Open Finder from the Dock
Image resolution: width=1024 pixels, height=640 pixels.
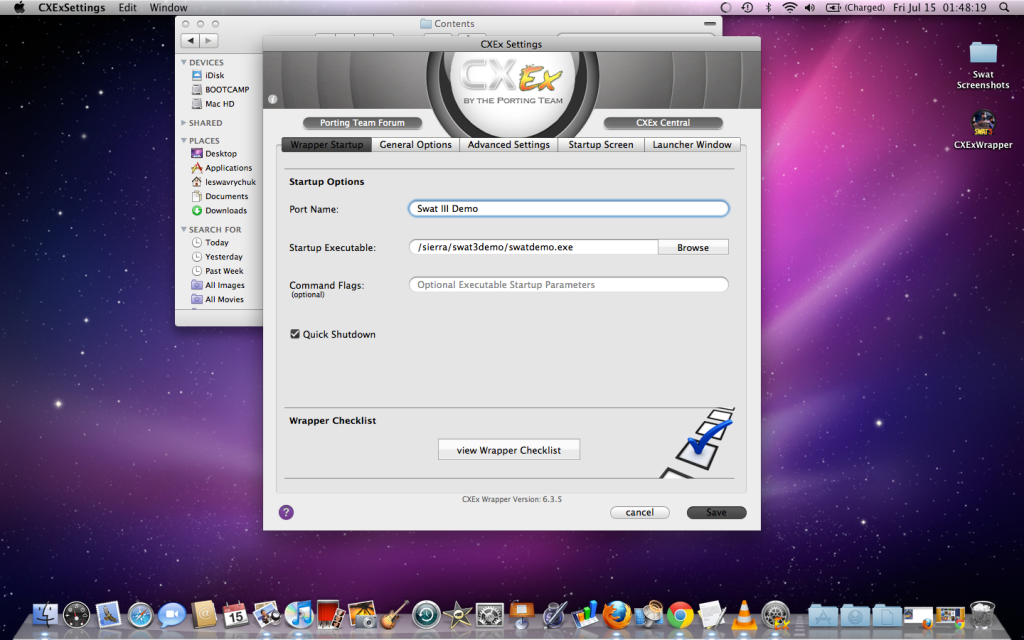pyautogui.click(x=45, y=616)
